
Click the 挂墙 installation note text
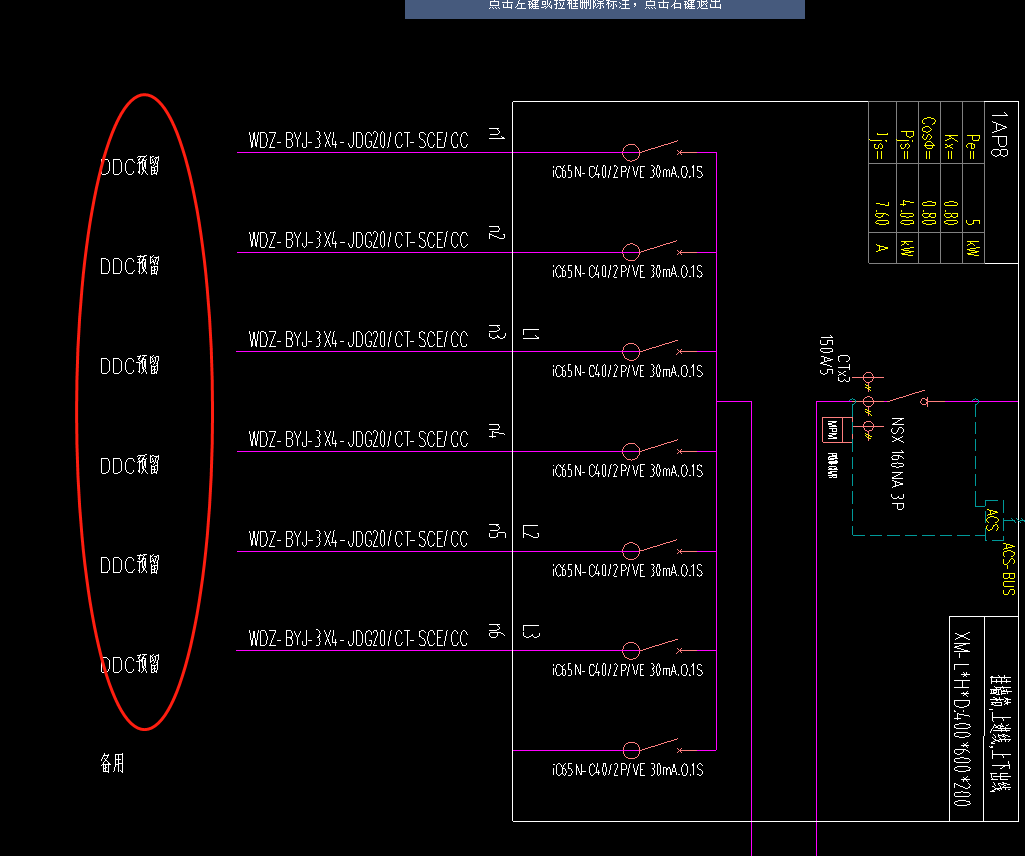point(1000,734)
